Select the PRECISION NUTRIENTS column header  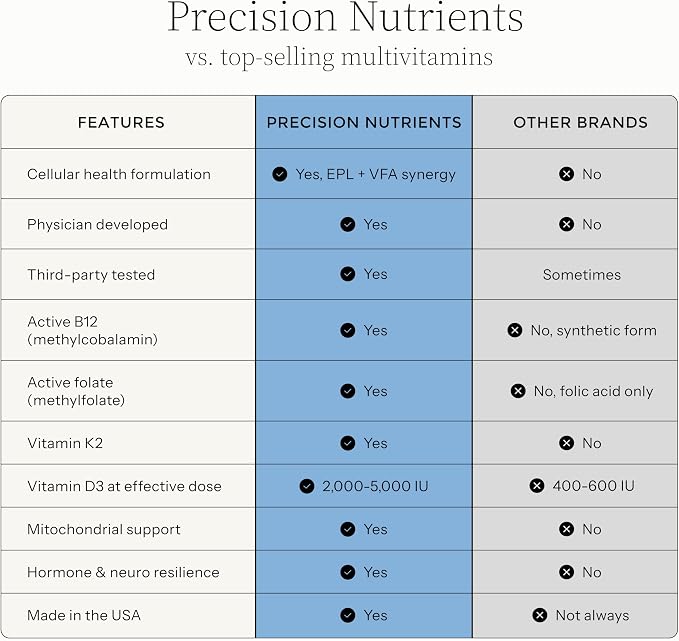(x=364, y=123)
